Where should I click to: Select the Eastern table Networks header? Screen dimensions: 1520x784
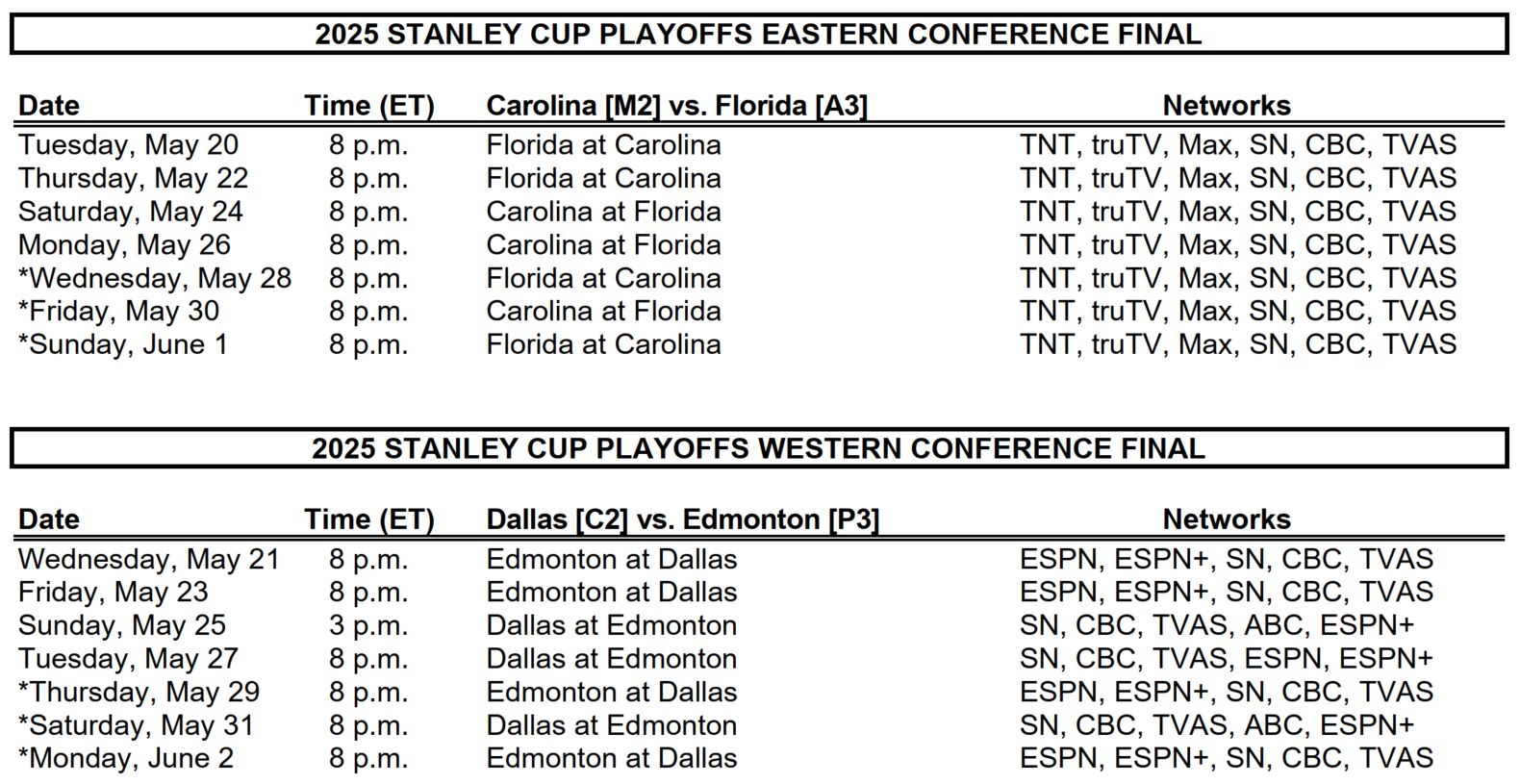pos(1227,105)
